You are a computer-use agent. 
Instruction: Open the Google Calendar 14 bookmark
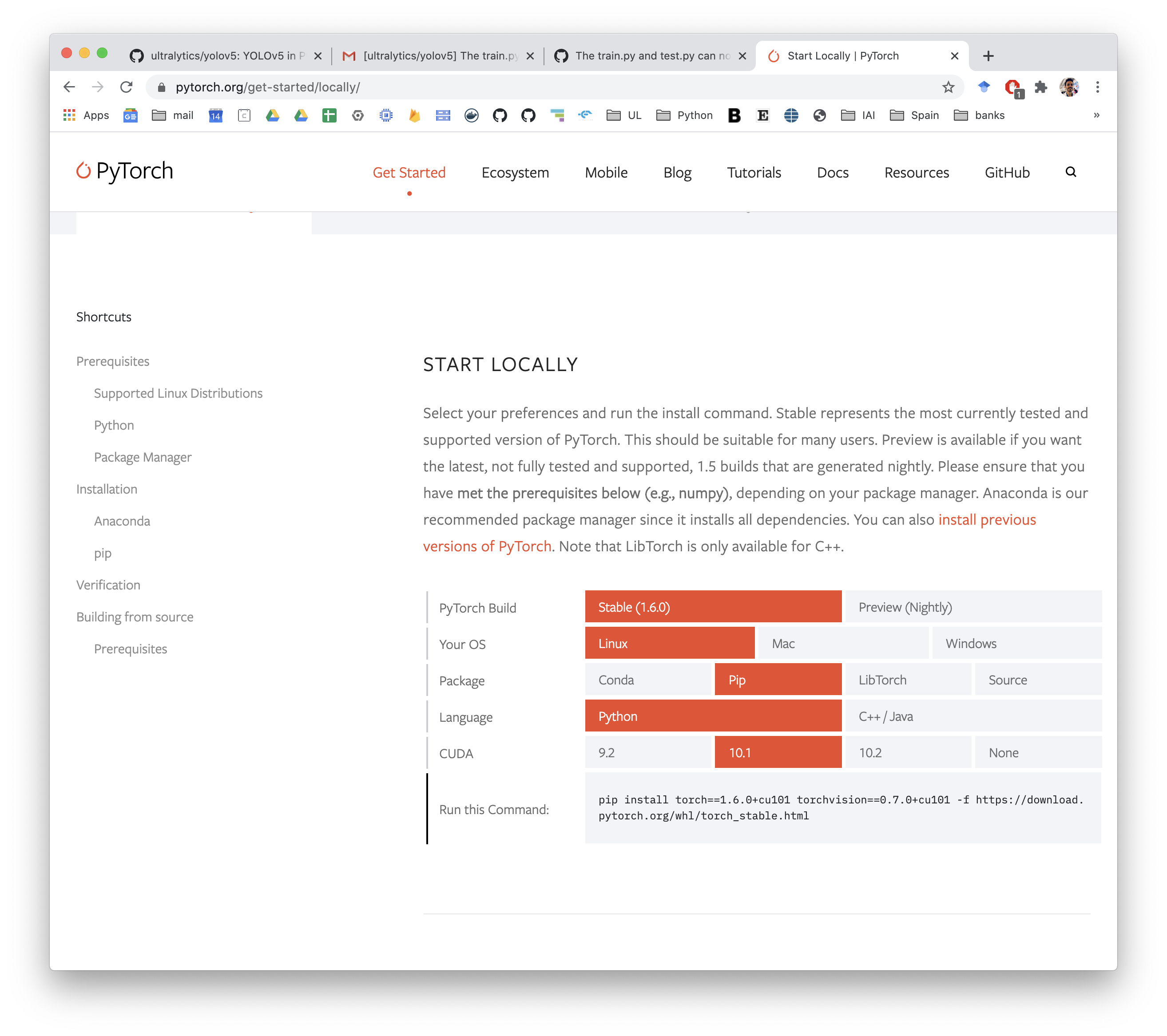pyautogui.click(x=215, y=115)
